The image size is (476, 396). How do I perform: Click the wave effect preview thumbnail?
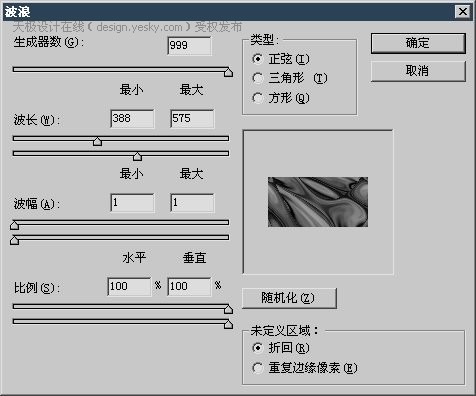[318, 202]
